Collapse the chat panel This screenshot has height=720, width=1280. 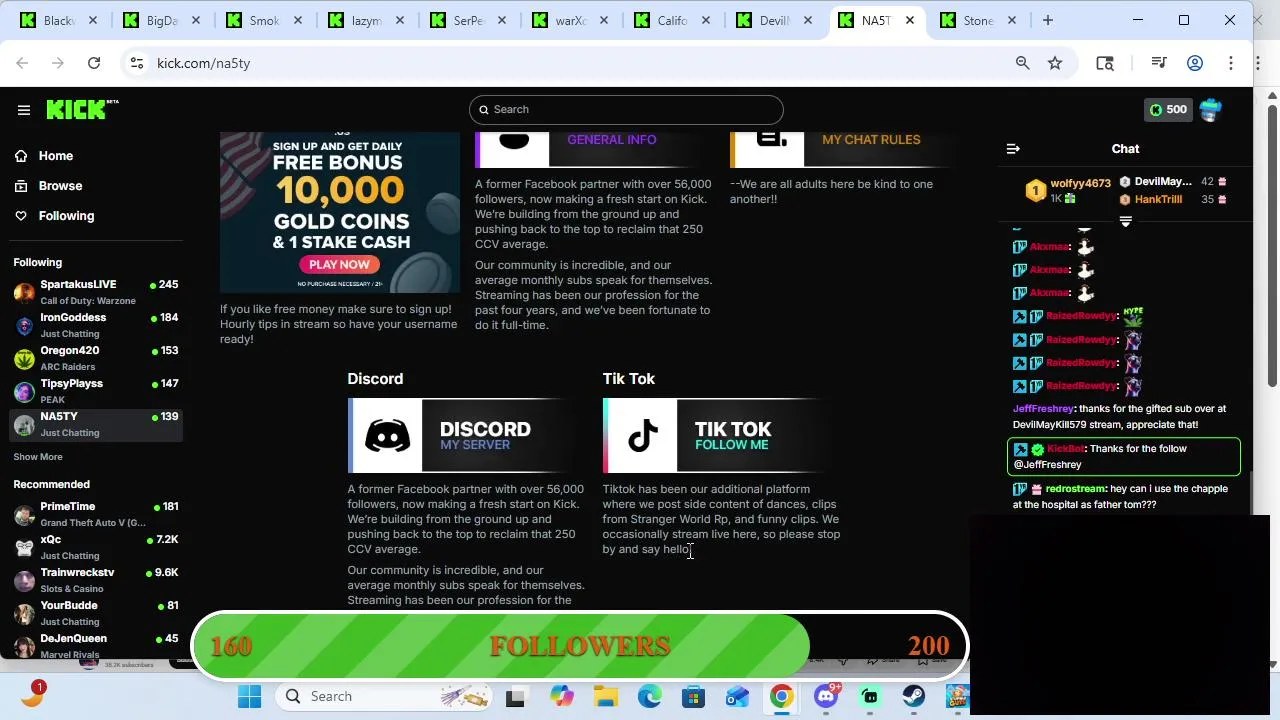[1013, 149]
